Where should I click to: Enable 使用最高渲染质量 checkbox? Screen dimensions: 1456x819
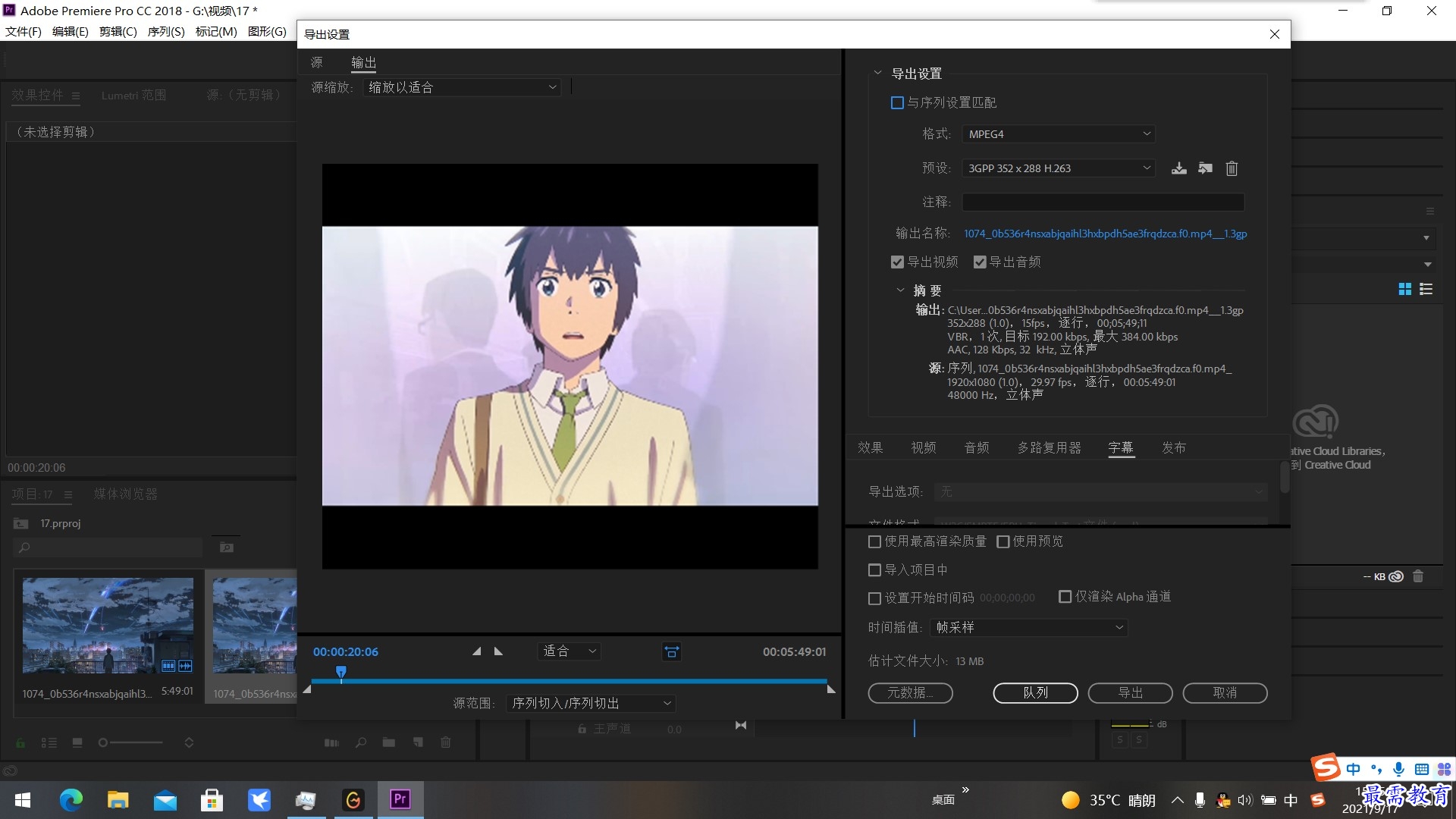click(874, 541)
